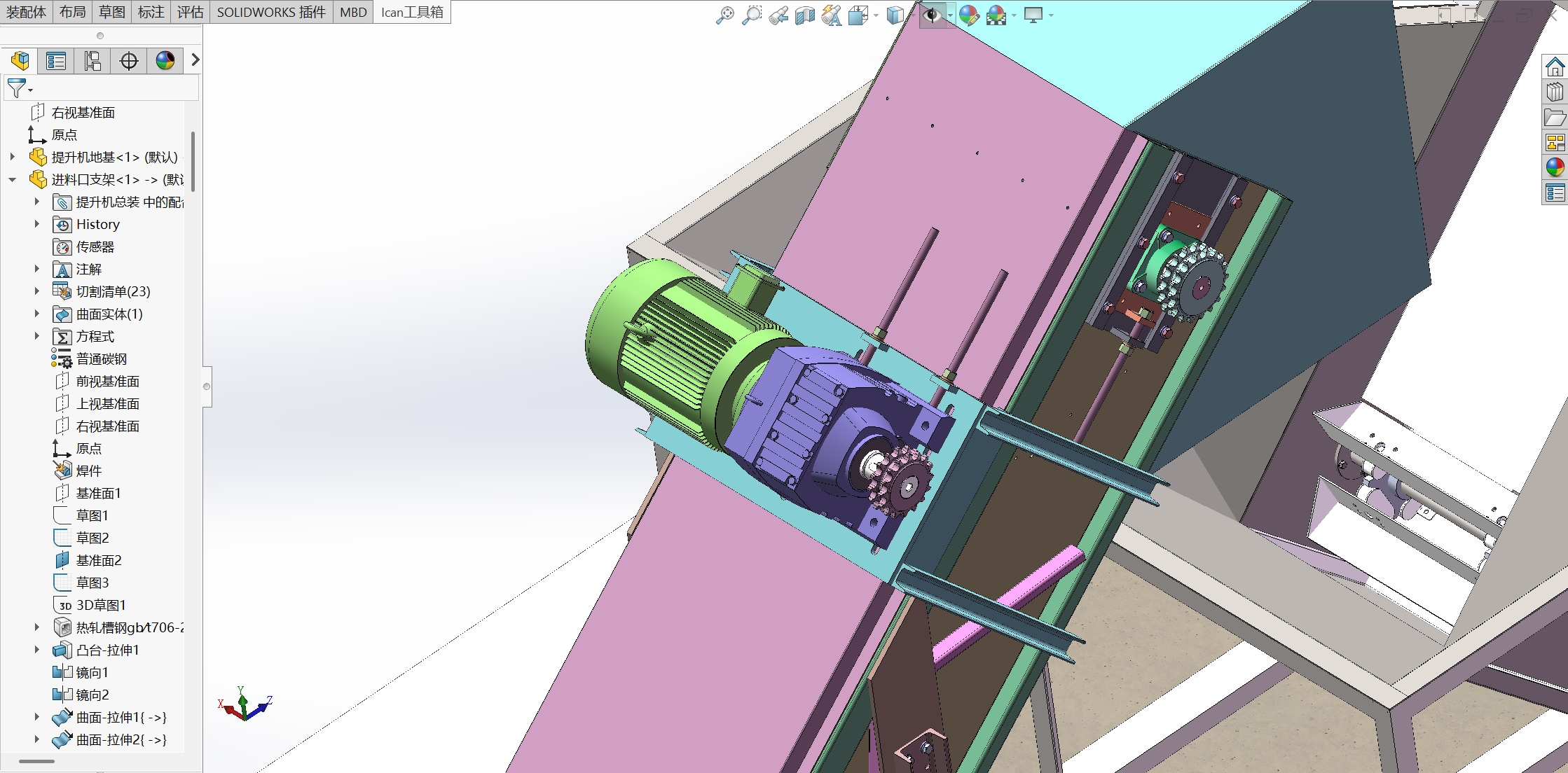This screenshot has height=773, width=1568.
Task: Click the Display Style cube icon
Action: (895, 15)
